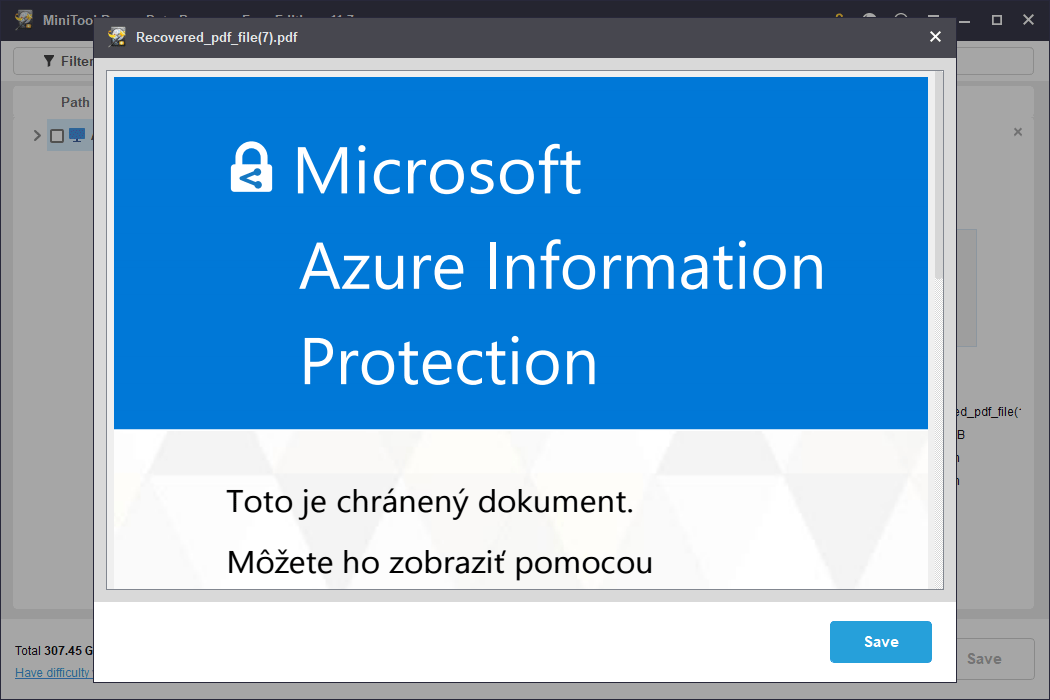
Task: Click the Filter funnel icon
Action: [x=49, y=61]
